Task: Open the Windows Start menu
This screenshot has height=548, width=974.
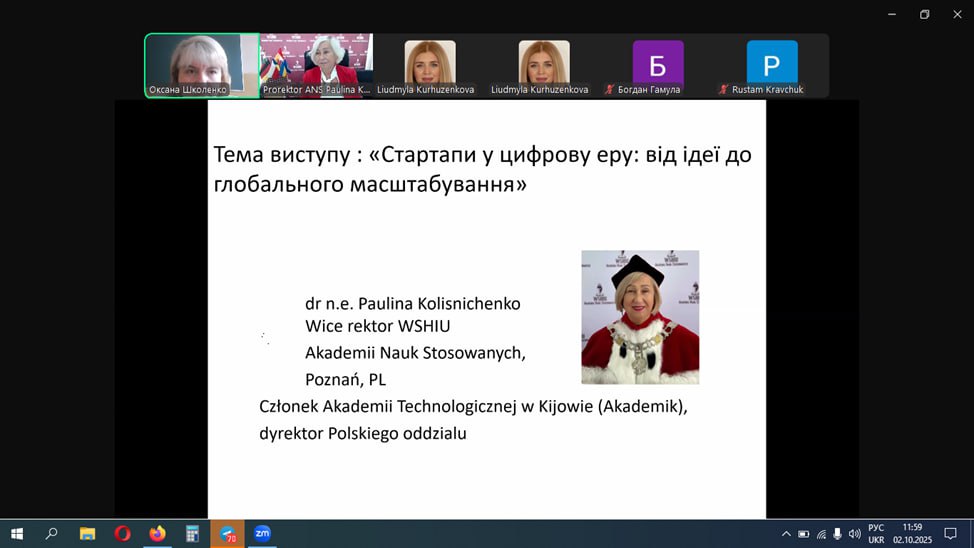Action: coord(16,533)
